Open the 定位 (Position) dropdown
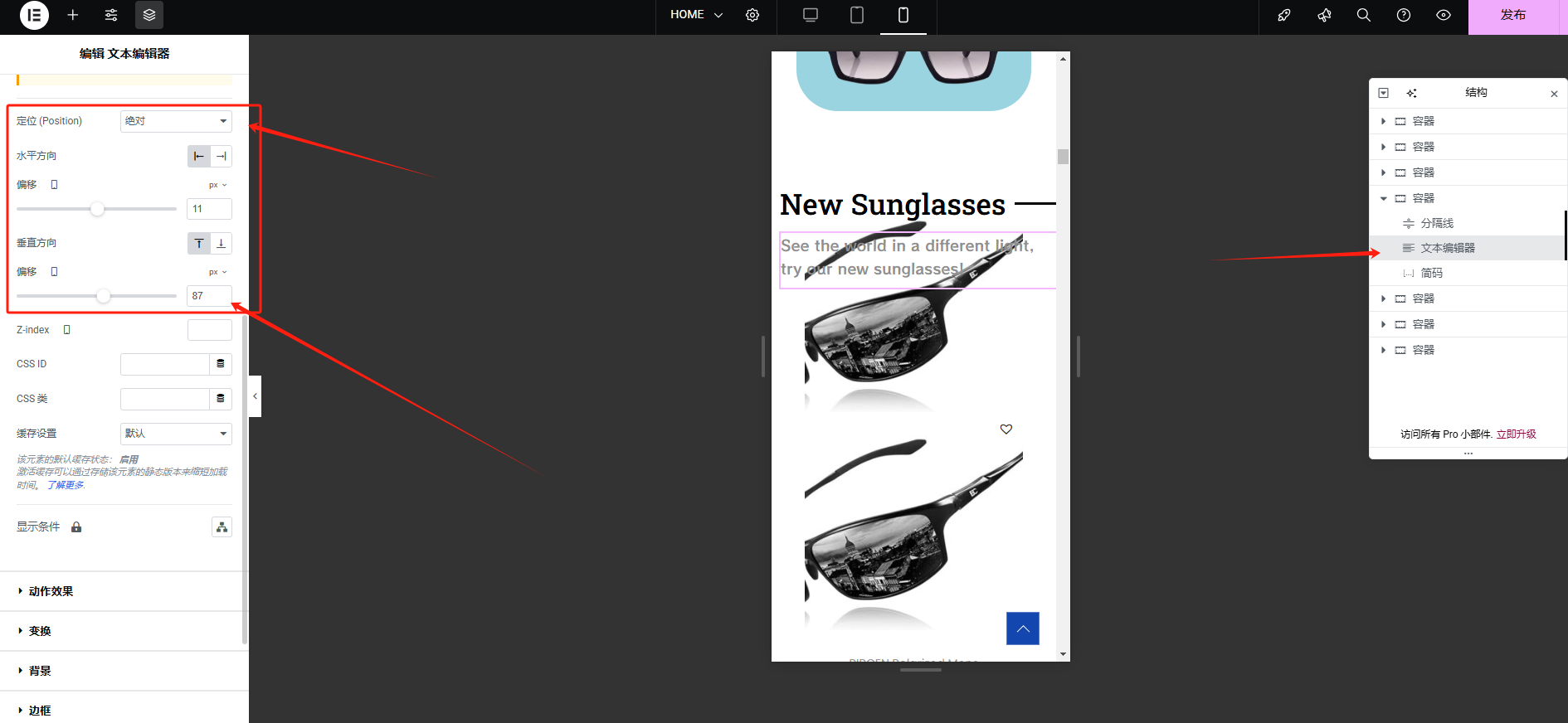 tap(176, 121)
